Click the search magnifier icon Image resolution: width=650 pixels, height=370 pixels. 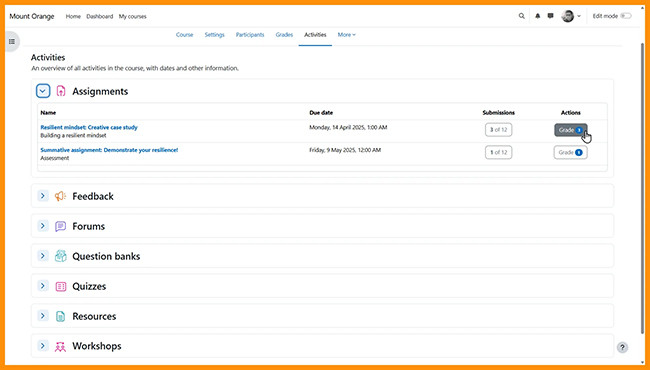[x=521, y=16]
